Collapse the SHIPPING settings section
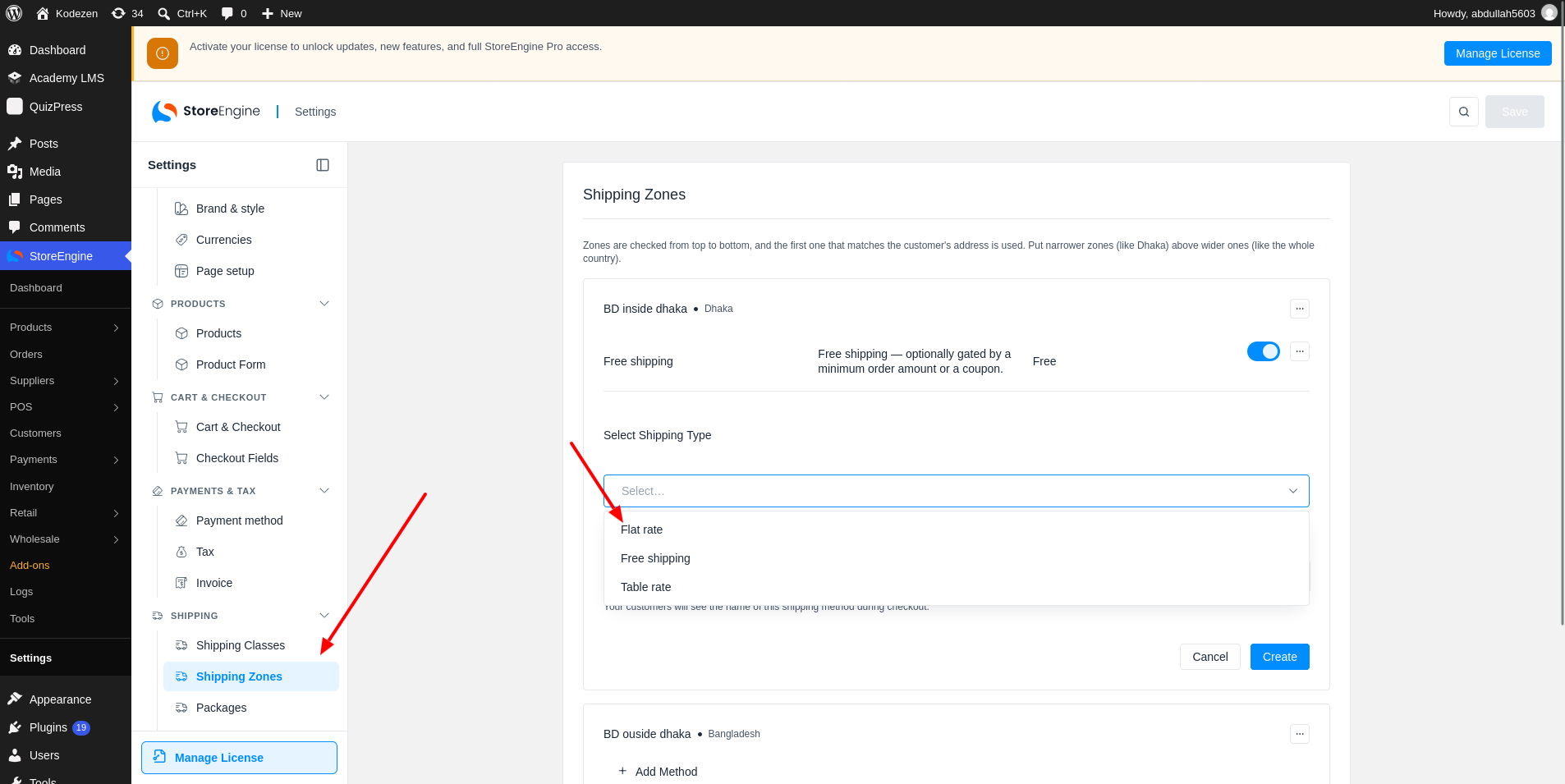This screenshot has width=1565, height=784. tap(324, 616)
